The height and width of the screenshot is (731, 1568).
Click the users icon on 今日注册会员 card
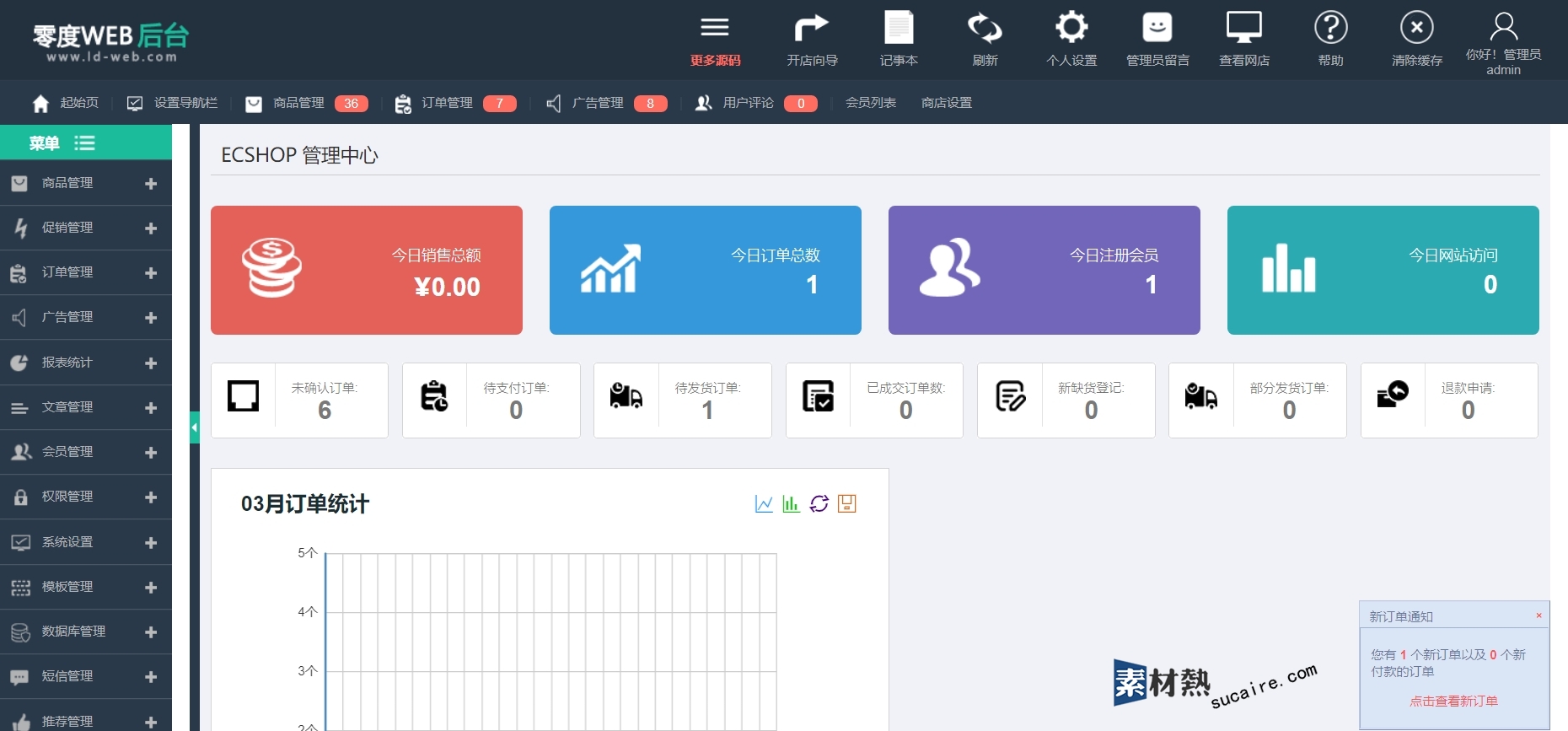950,267
